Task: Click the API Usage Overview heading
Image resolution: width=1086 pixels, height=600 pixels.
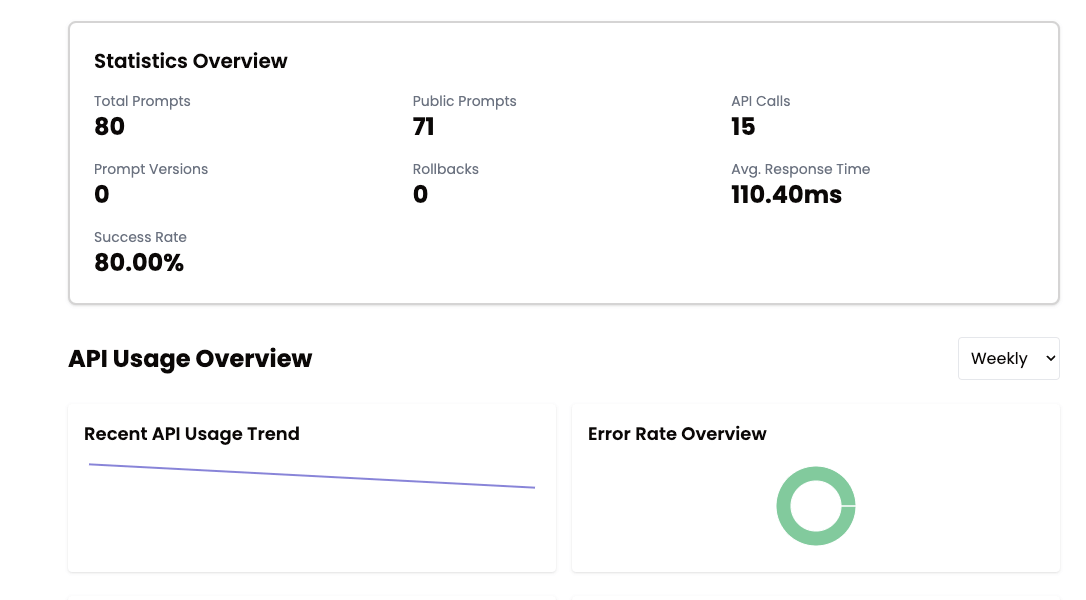Action: (x=190, y=358)
